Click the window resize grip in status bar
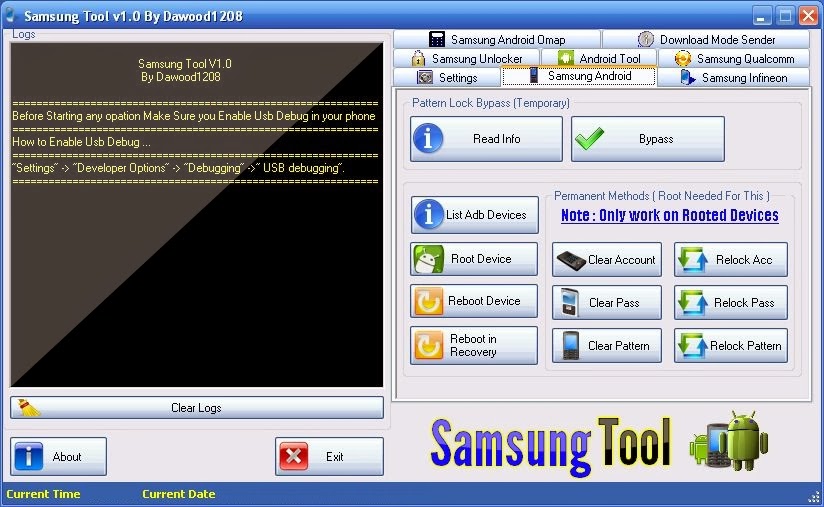Screen dimensions: 824x507 click(814, 496)
